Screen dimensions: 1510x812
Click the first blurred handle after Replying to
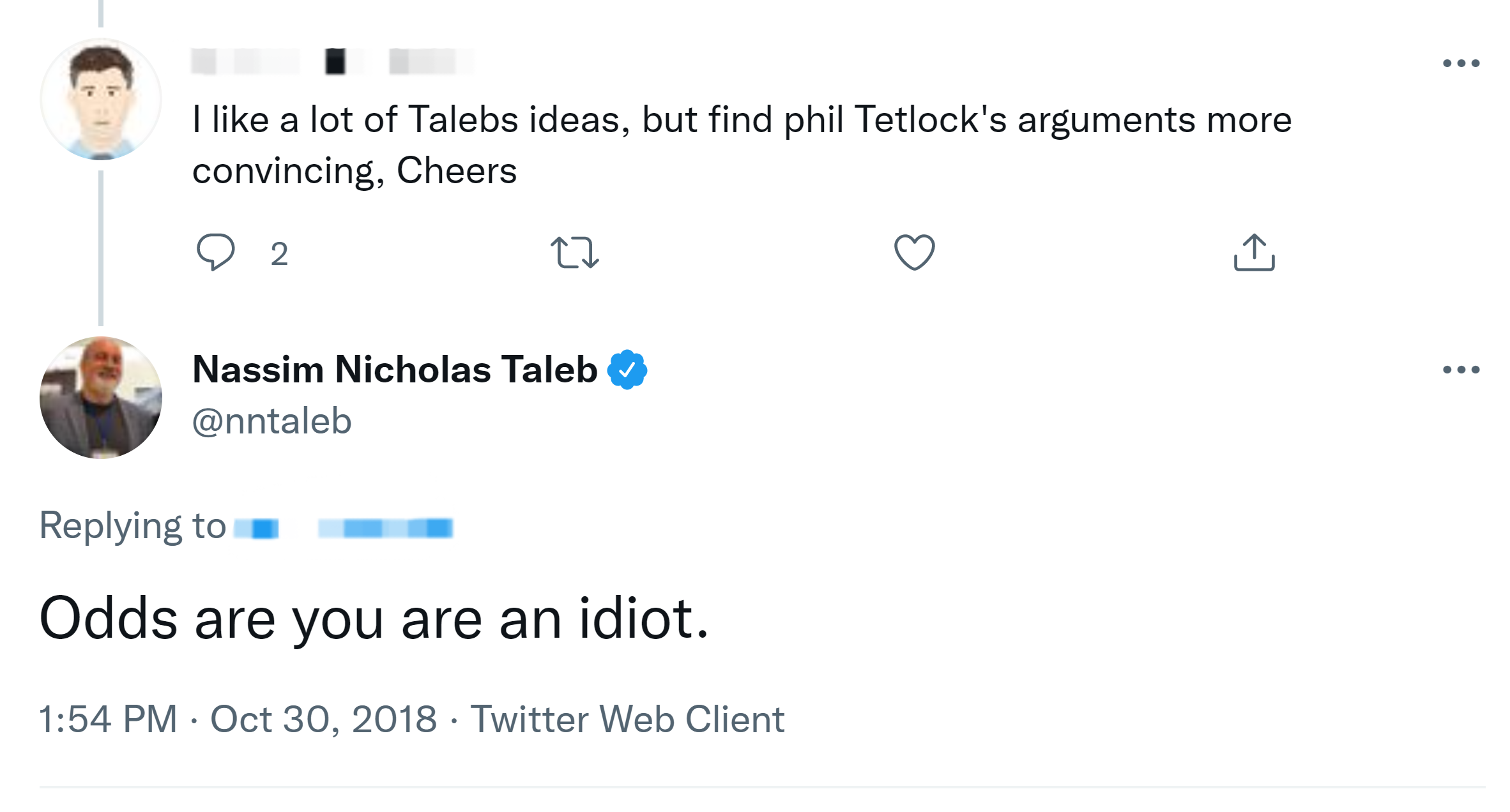click(257, 529)
